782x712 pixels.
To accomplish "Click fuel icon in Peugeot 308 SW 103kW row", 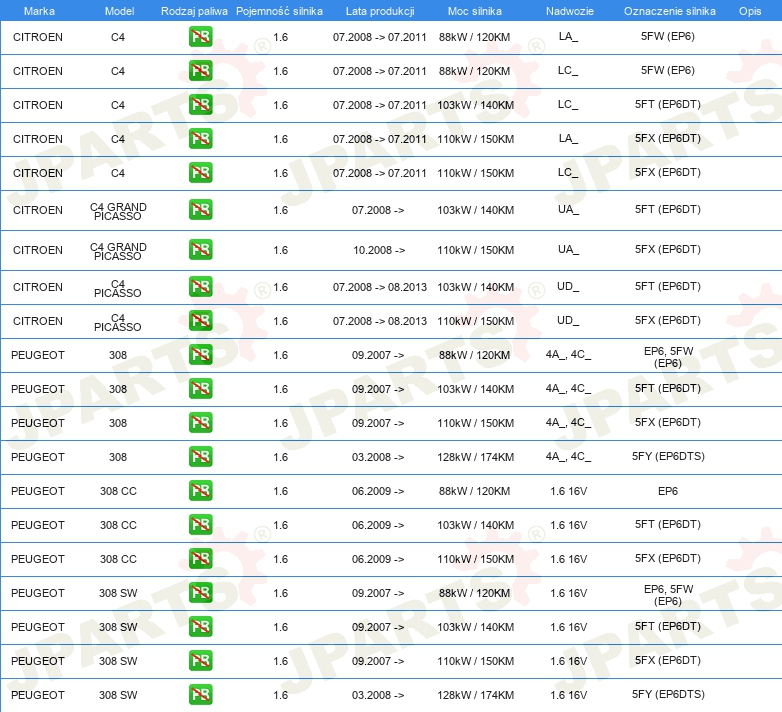I will 200,627.
